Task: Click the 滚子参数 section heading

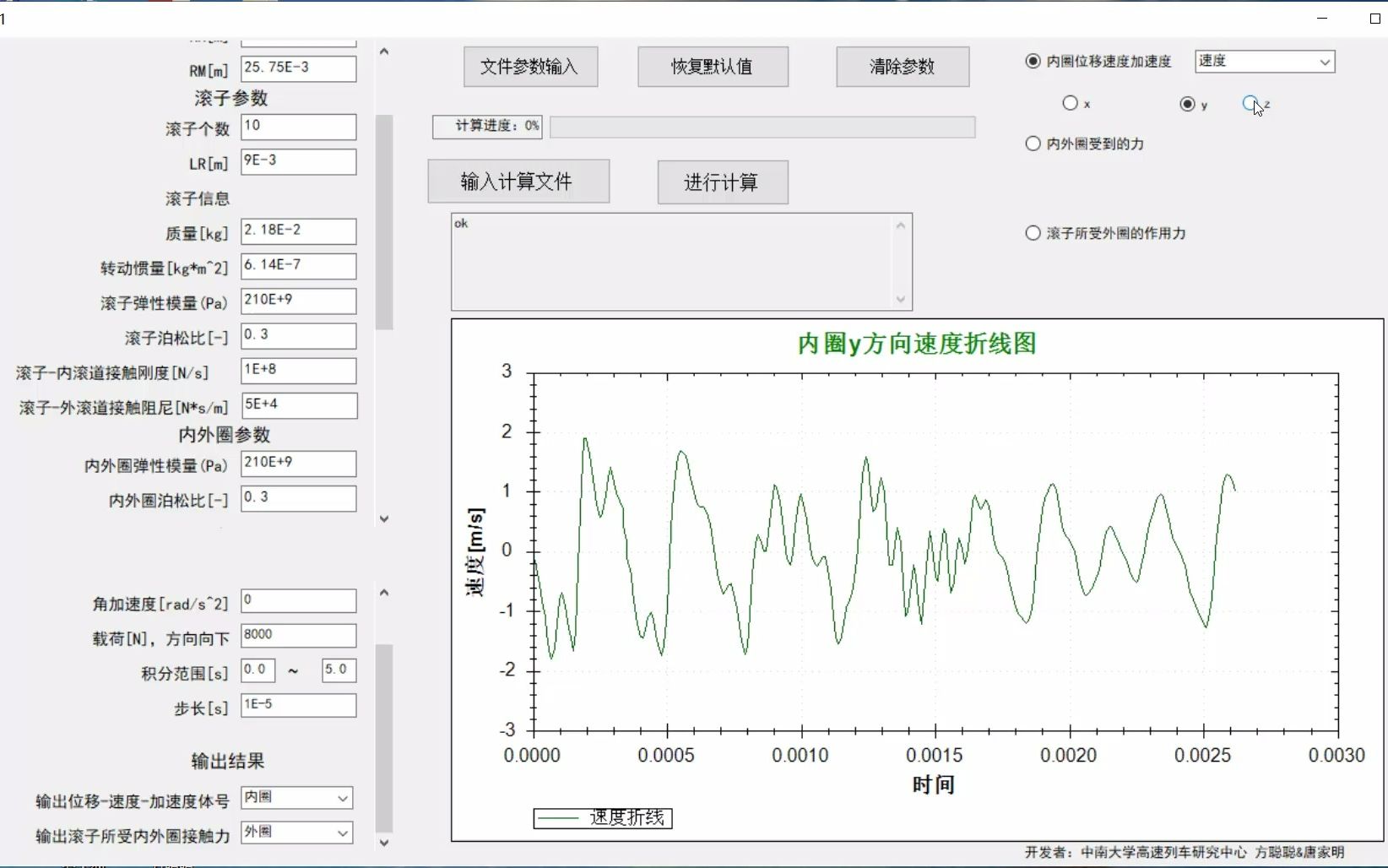Action: pos(231,98)
